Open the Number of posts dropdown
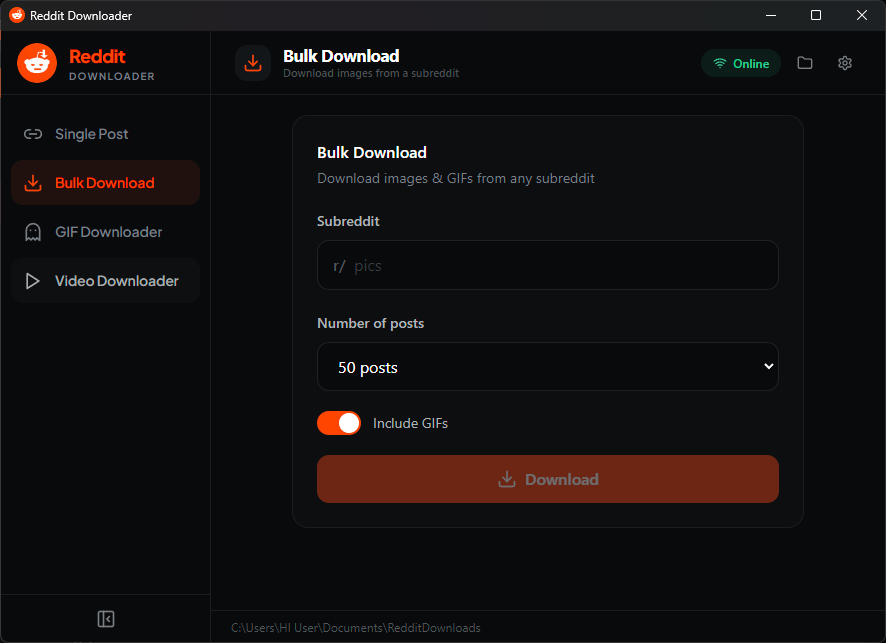Image resolution: width=886 pixels, height=643 pixels. [x=548, y=367]
